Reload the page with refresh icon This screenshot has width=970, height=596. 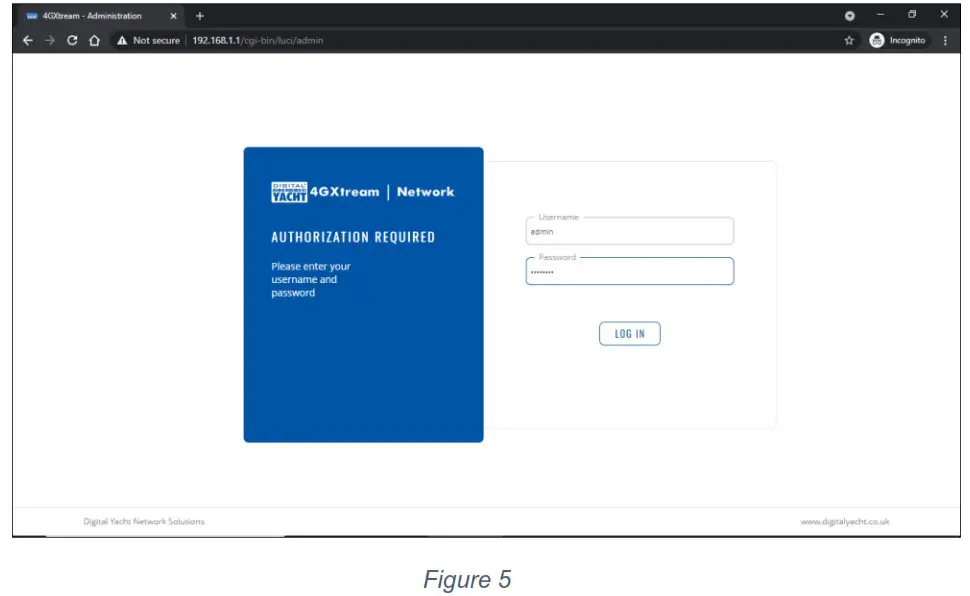pyautogui.click(x=72, y=40)
